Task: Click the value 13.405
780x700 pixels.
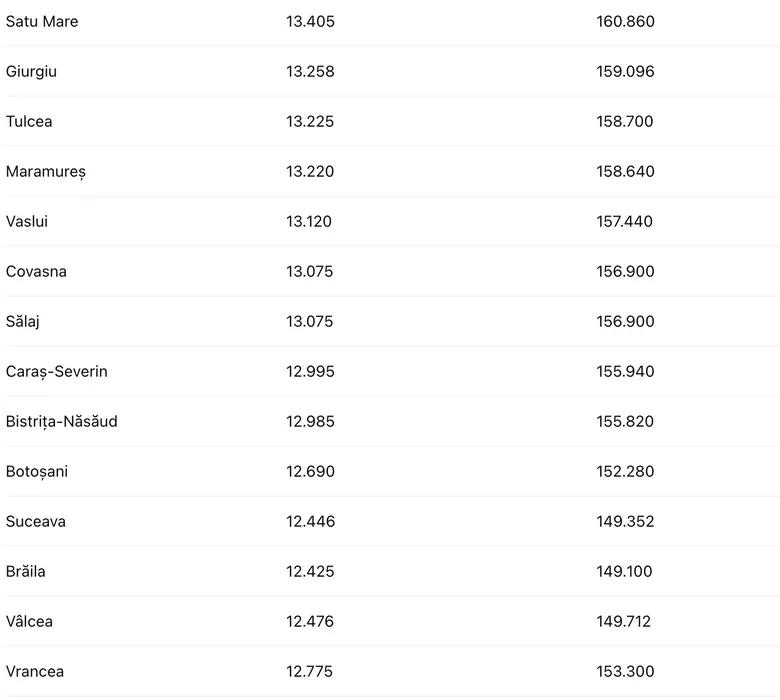Action: pos(310,22)
